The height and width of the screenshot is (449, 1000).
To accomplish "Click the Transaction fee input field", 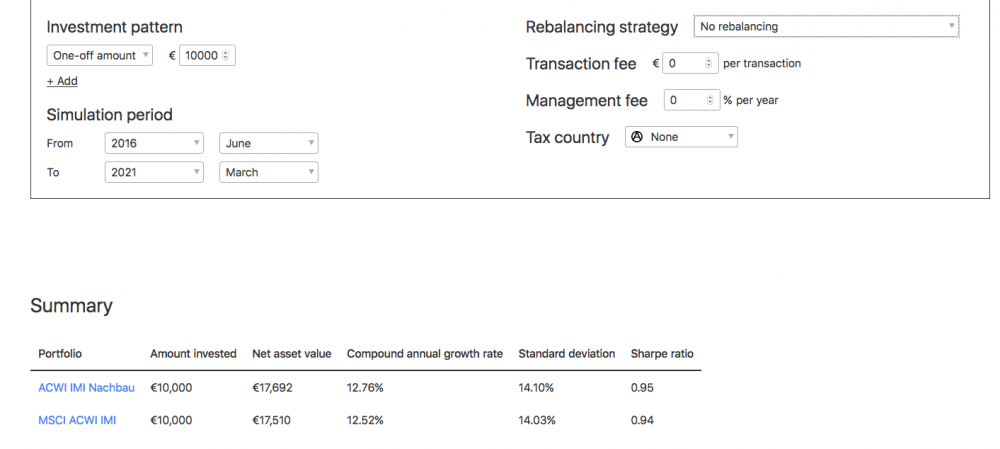I will coord(685,63).
